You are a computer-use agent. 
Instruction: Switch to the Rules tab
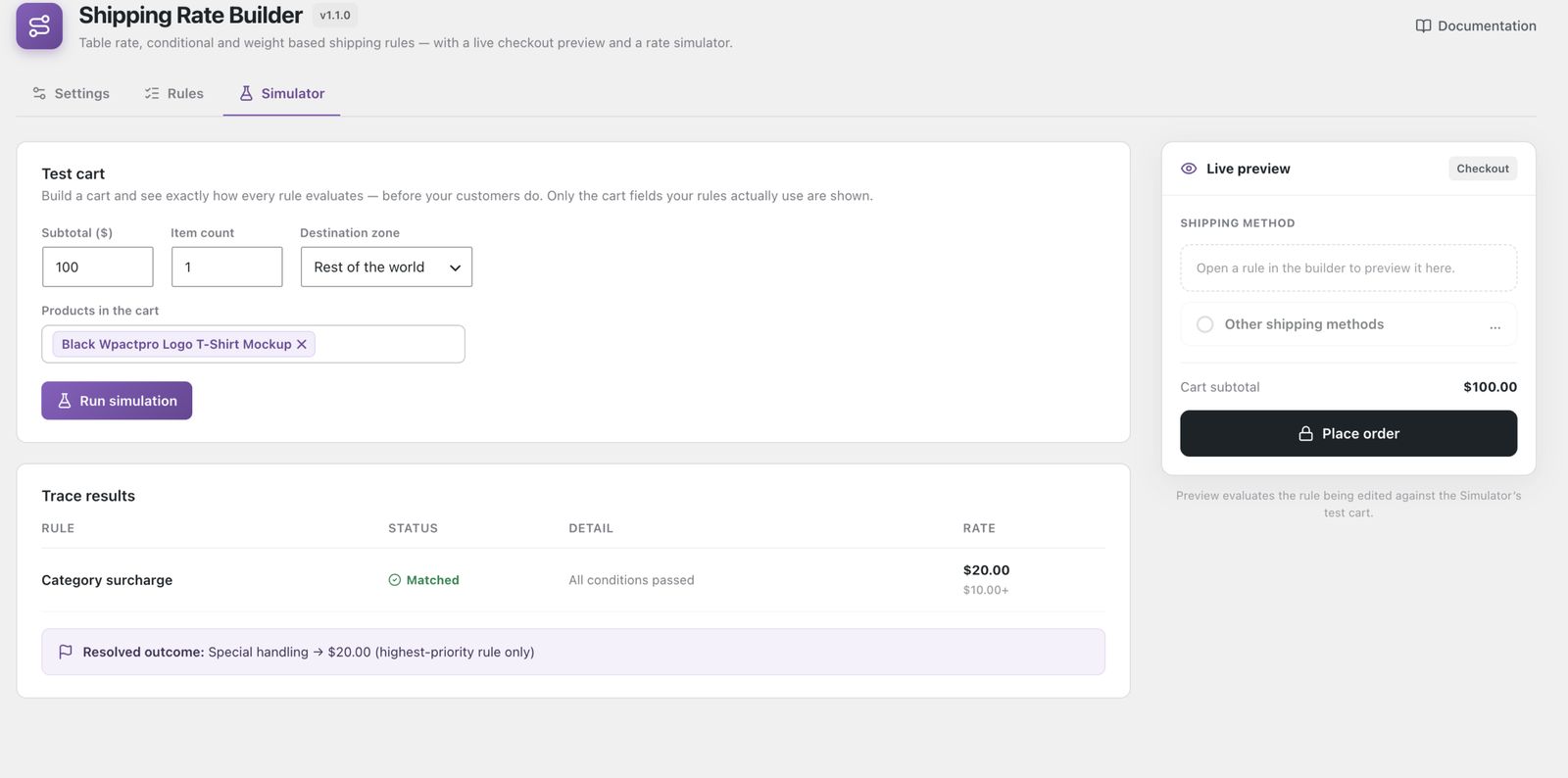point(173,93)
